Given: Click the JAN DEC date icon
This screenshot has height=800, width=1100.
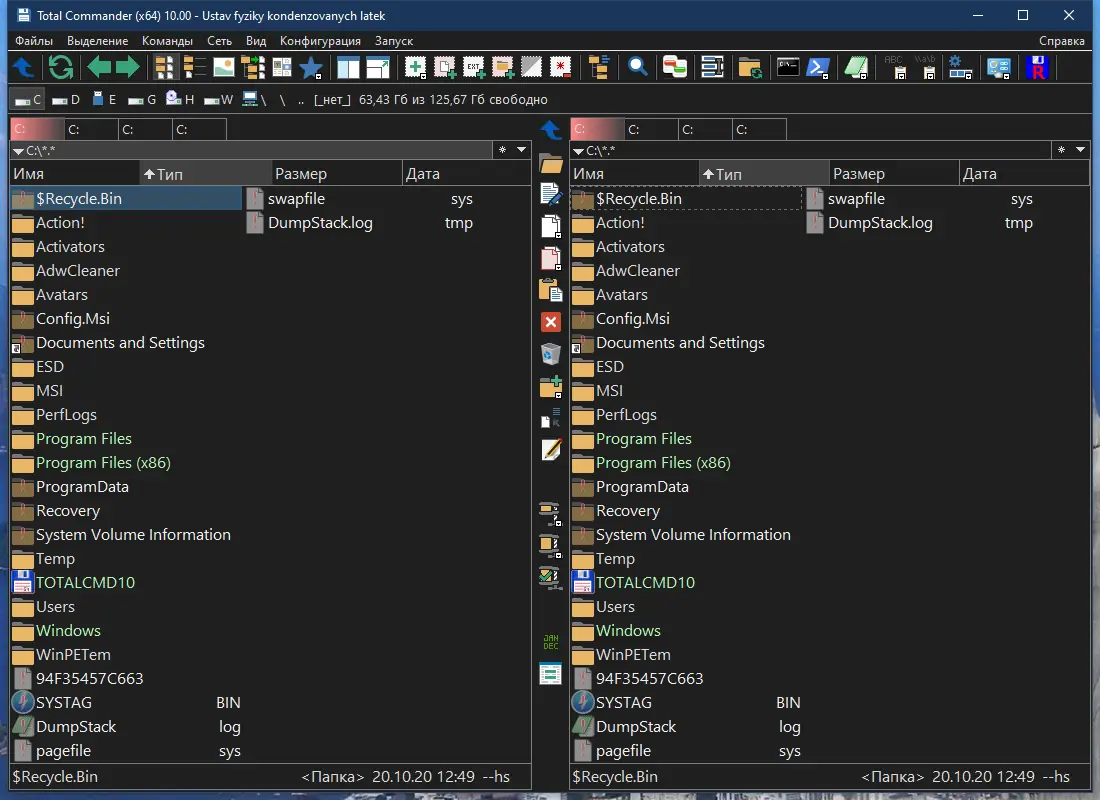Looking at the screenshot, I should pyautogui.click(x=551, y=642).
